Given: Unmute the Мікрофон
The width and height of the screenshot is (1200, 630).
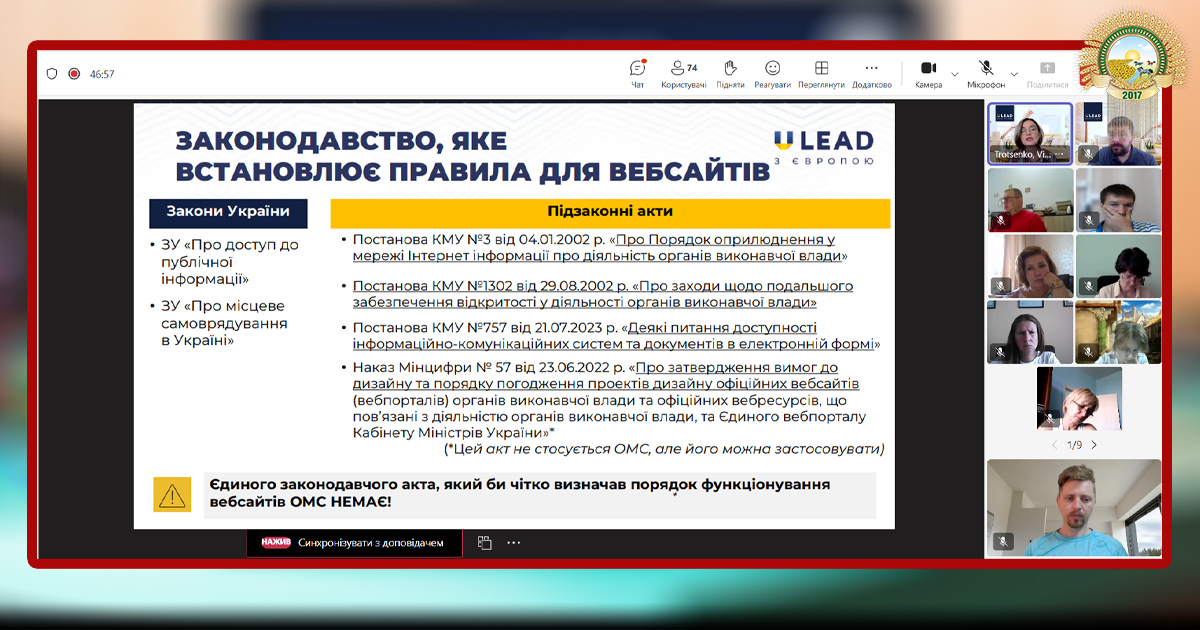Looking at the screenshot, I should point(985,74).
